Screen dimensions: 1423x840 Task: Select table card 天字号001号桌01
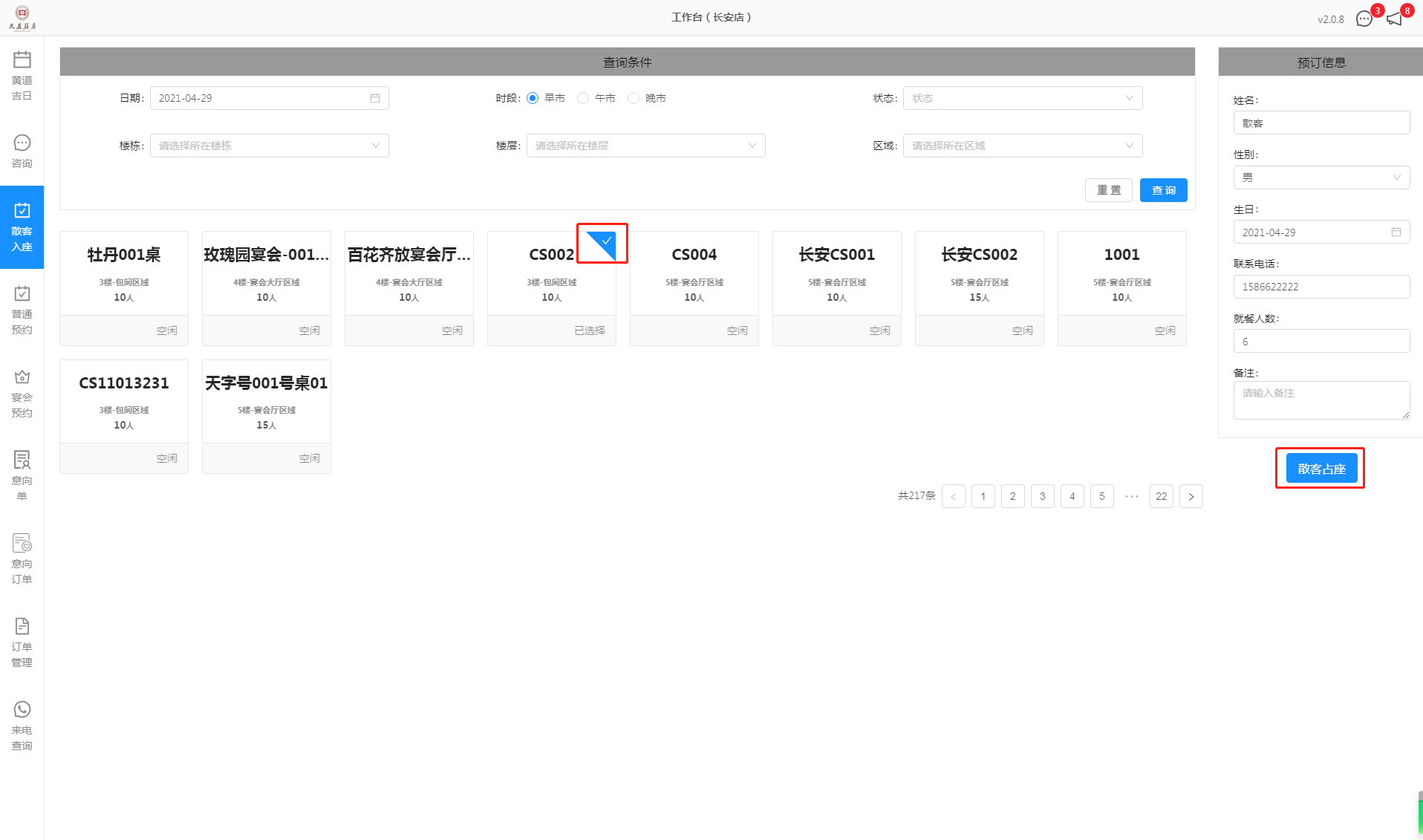click(x=267, y=417)
